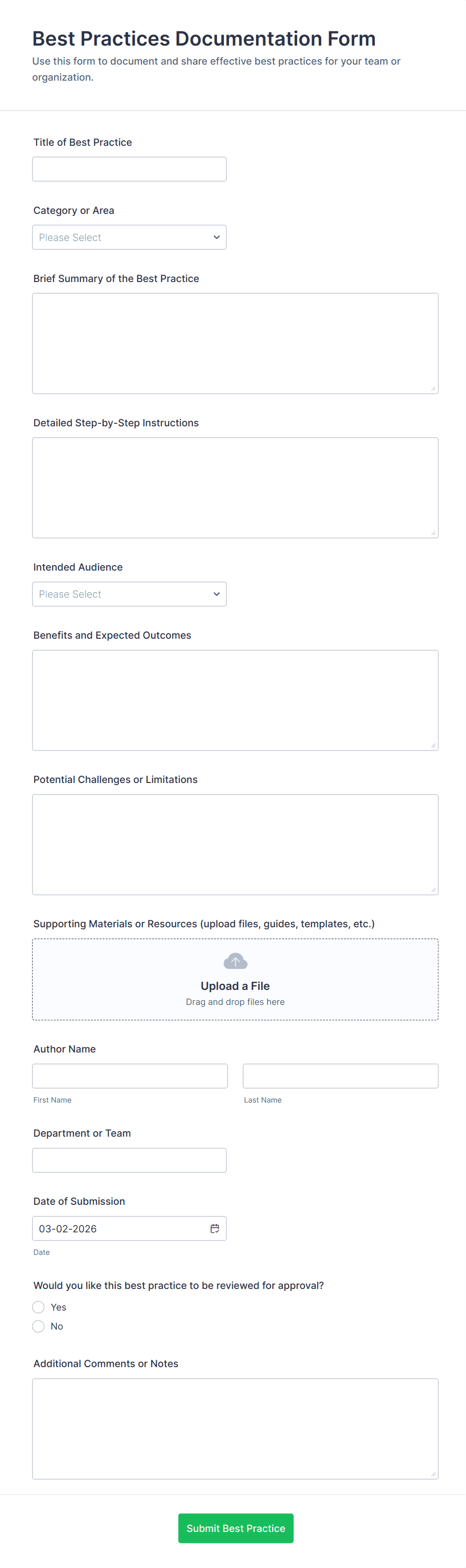Click the First Name field

130,1076
